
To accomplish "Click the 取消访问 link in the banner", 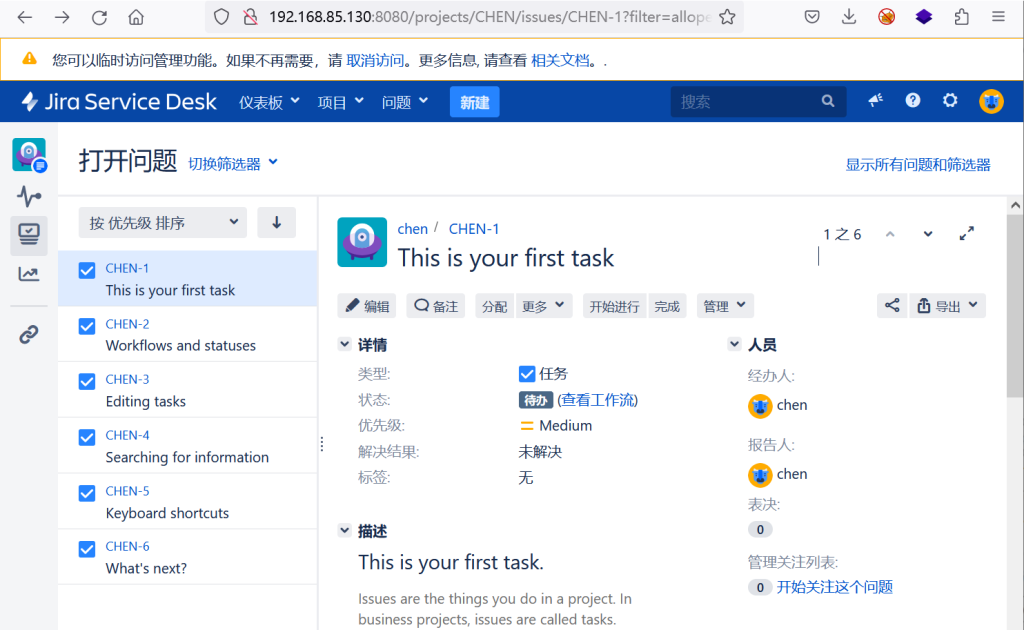I will coord(375,61).
